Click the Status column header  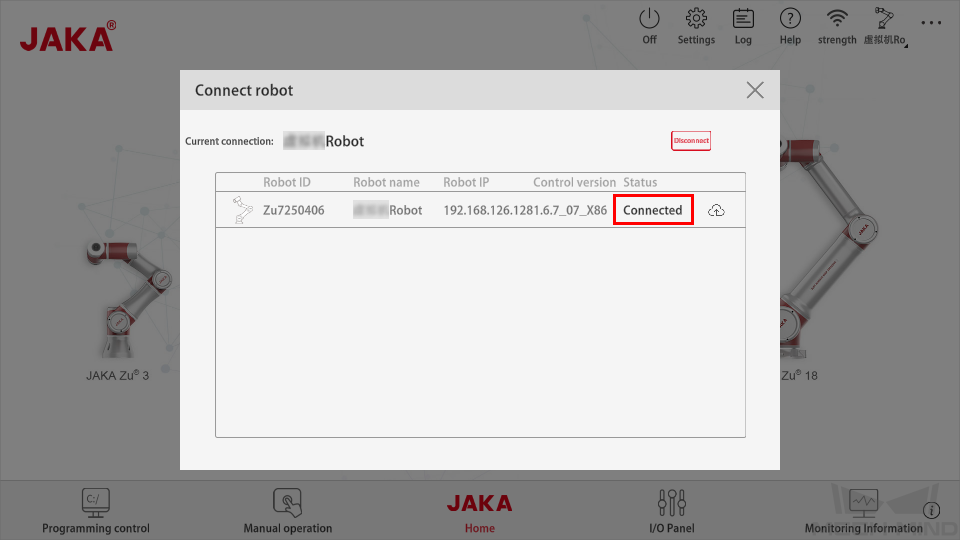coord(640,182)
